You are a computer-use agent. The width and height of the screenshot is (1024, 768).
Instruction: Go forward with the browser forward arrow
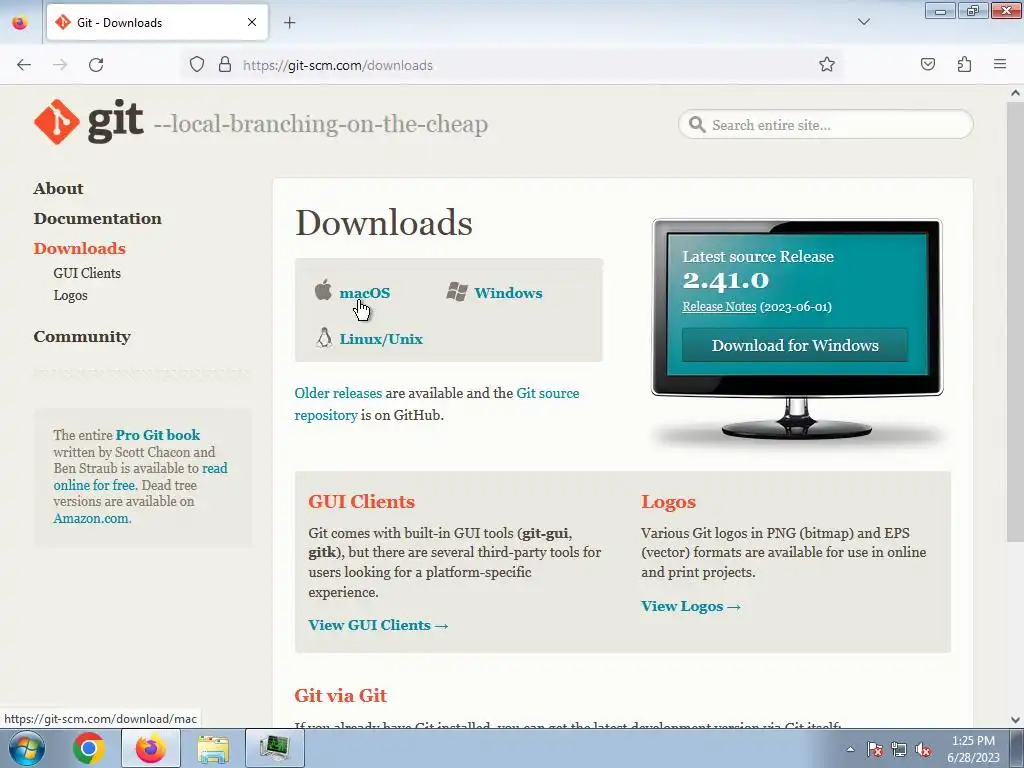60,65
